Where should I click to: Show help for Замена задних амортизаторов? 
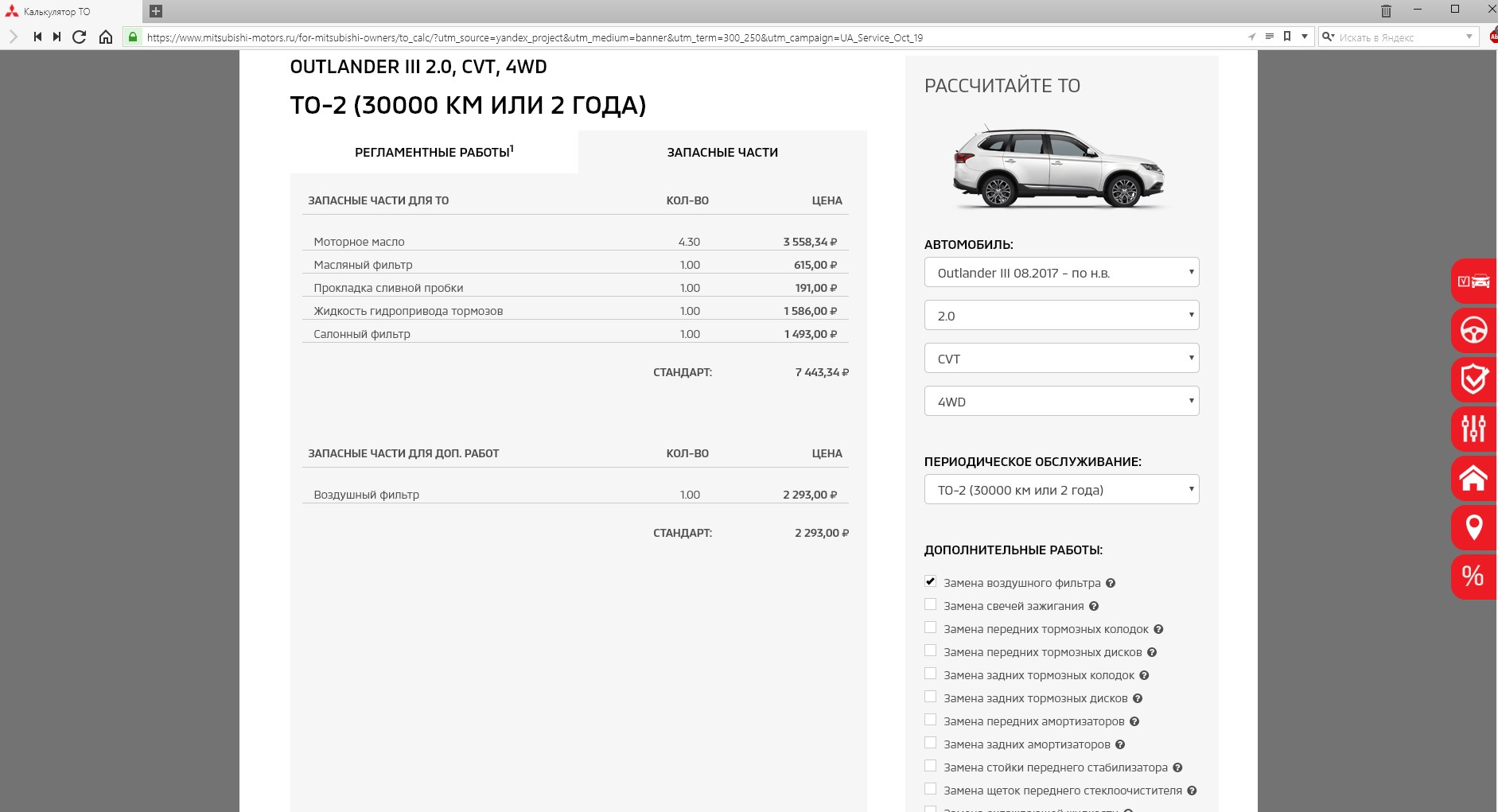pyautogui.click(x=1120, y=744)
